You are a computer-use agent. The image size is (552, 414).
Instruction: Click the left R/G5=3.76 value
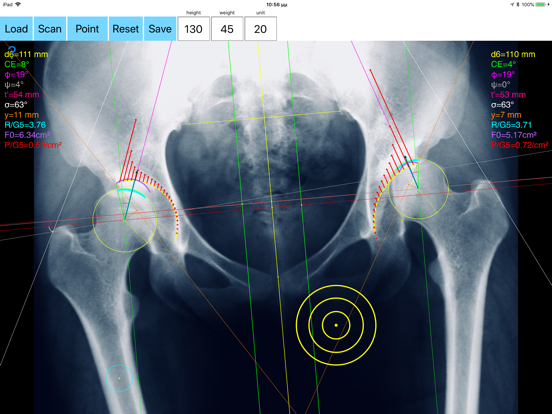tap(25, 125)
